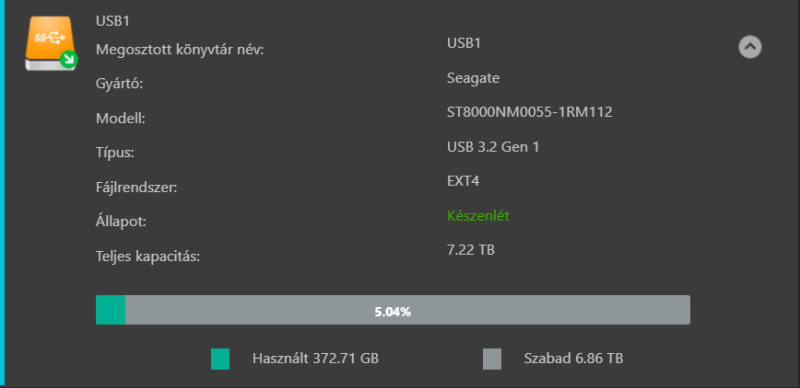Click the Szabad 6.86 TB label
Screen dimensions: 800x388
pyautogui.click(x=573, y=358)
